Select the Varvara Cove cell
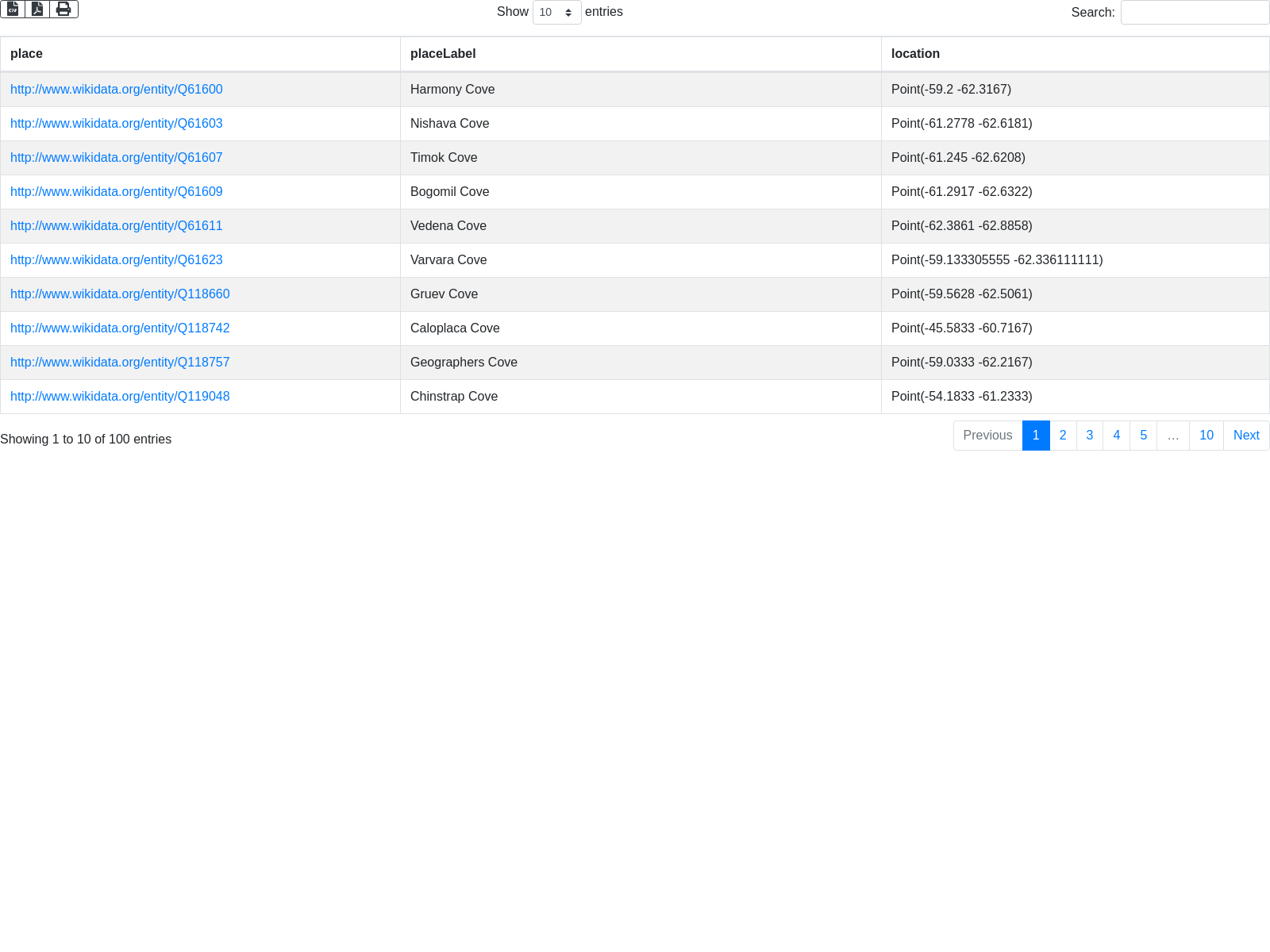 click(x=641, y=260)
